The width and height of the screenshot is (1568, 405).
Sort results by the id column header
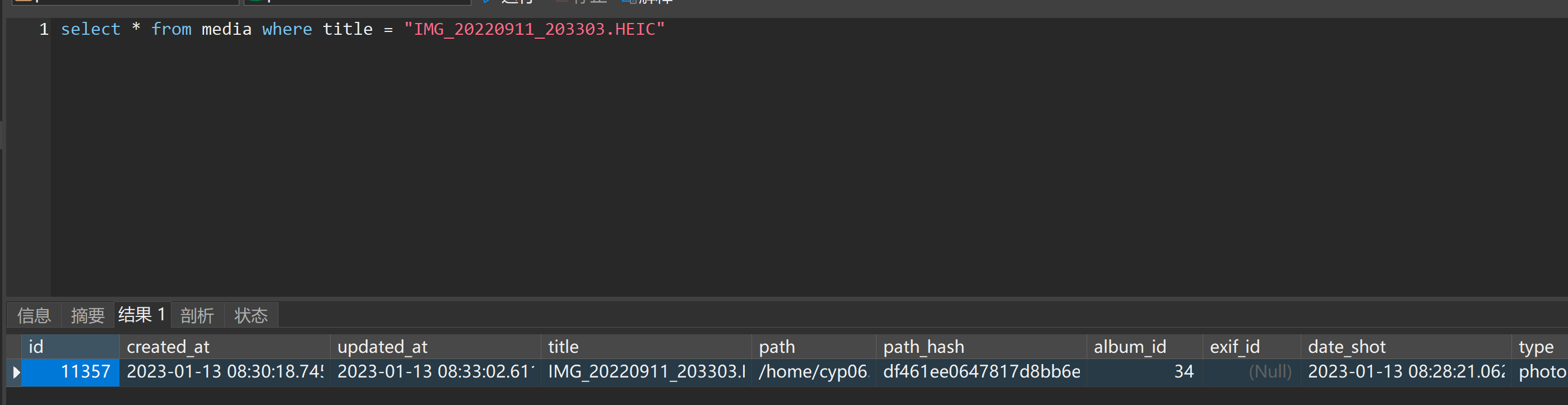coord(36,346)
